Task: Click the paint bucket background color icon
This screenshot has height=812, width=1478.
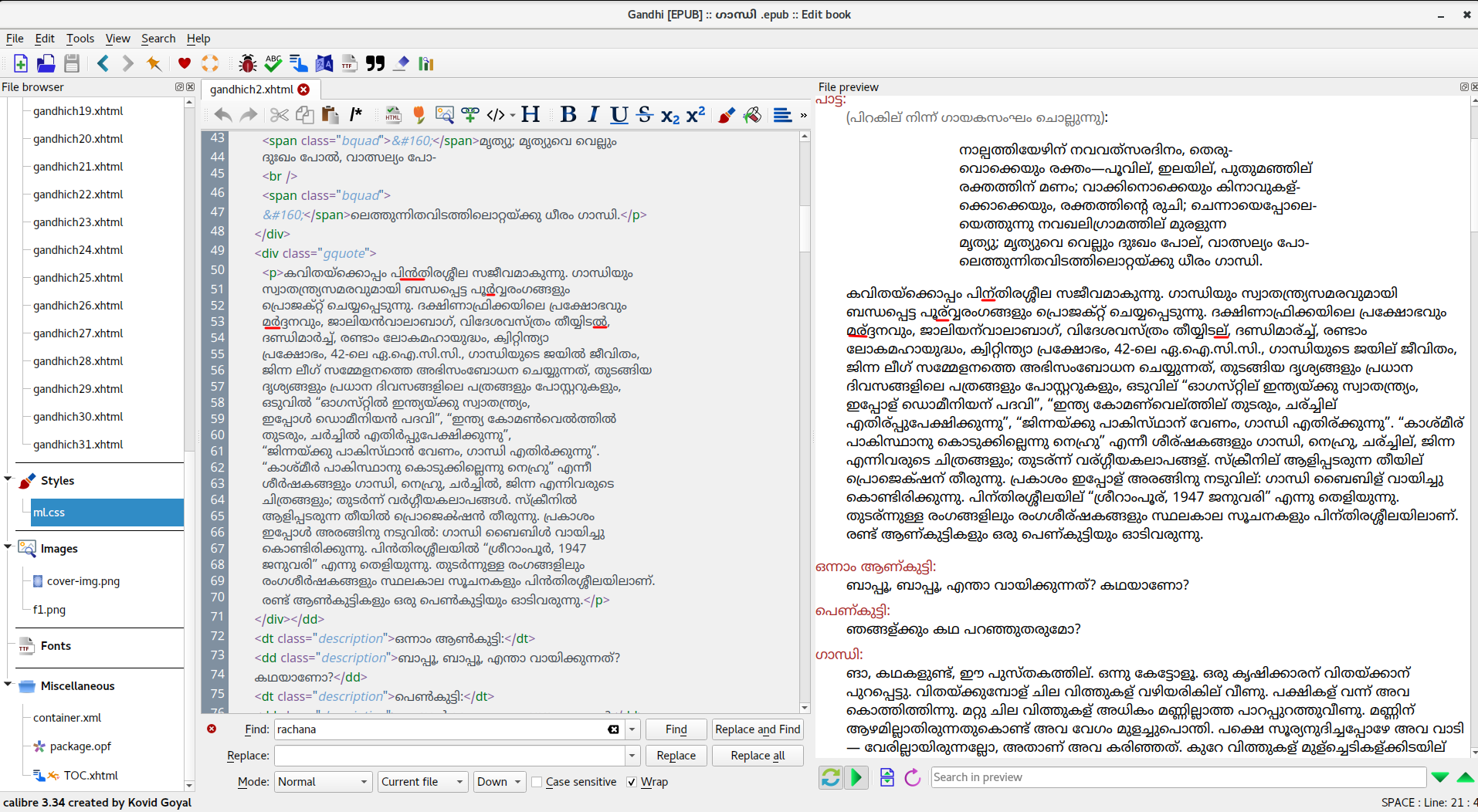Action: 752,115
